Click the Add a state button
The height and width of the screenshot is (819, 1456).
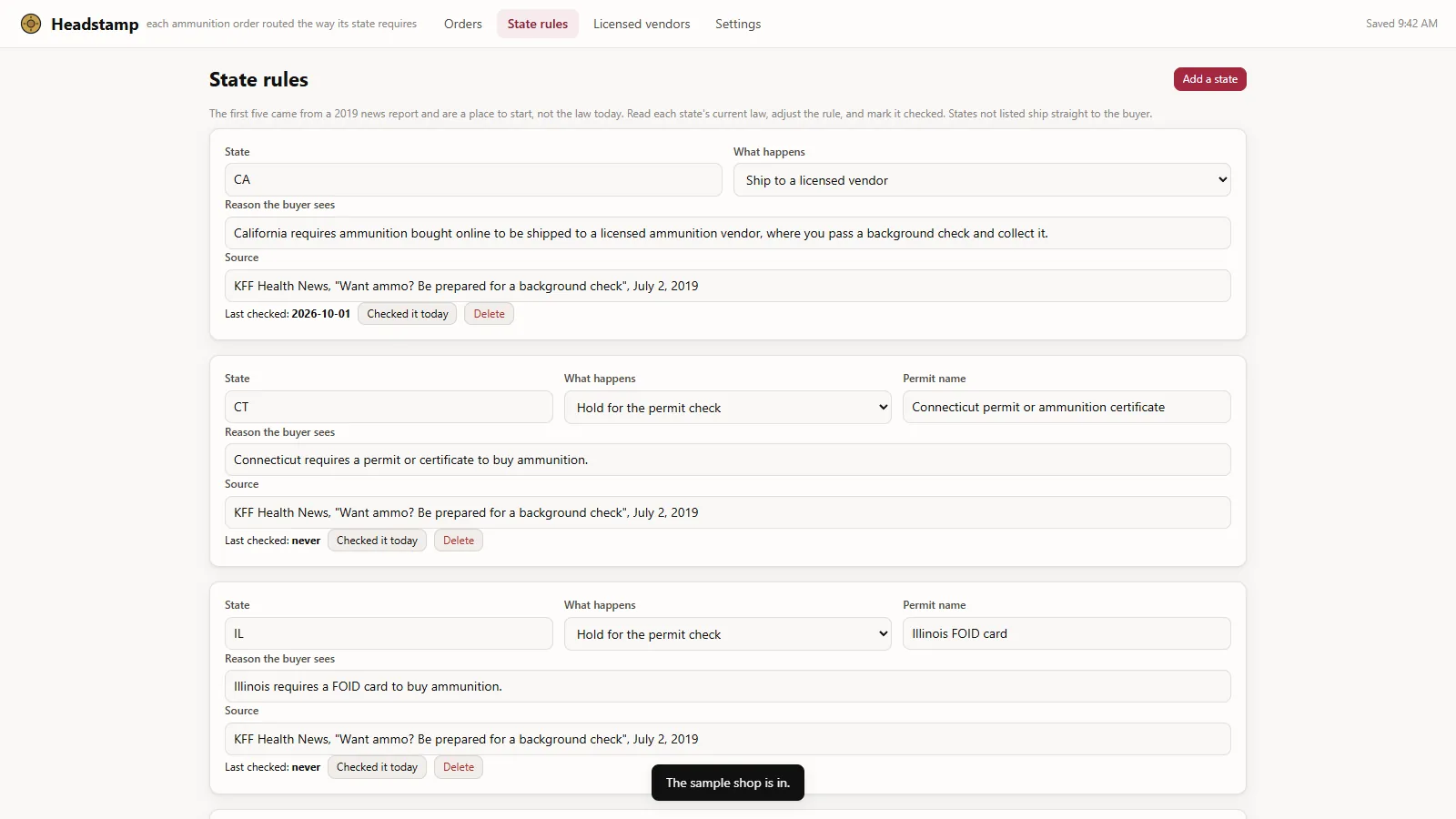pyautogui.click(x=1210, y=79)
